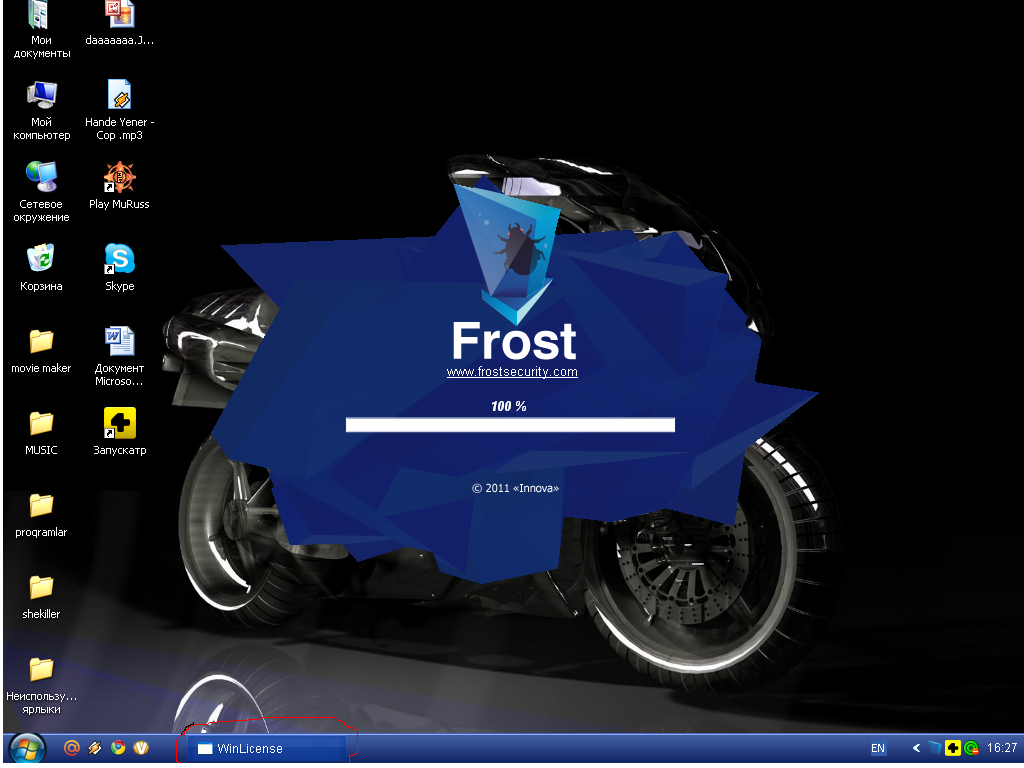Click the green Mail.ru Agent tray icon

point(971,748)
